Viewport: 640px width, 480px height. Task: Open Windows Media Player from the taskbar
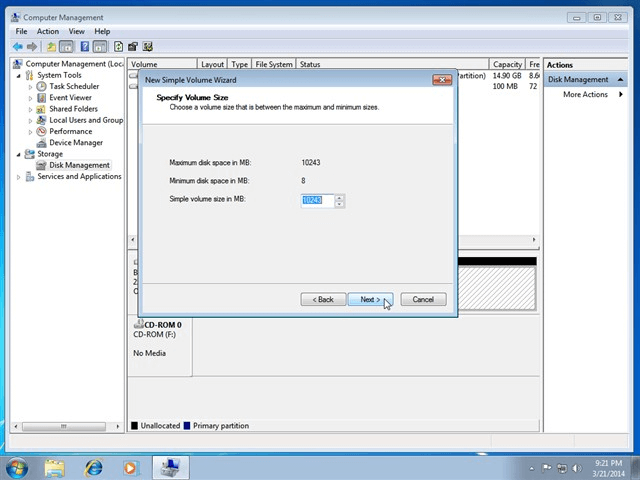tap(131, 468)
